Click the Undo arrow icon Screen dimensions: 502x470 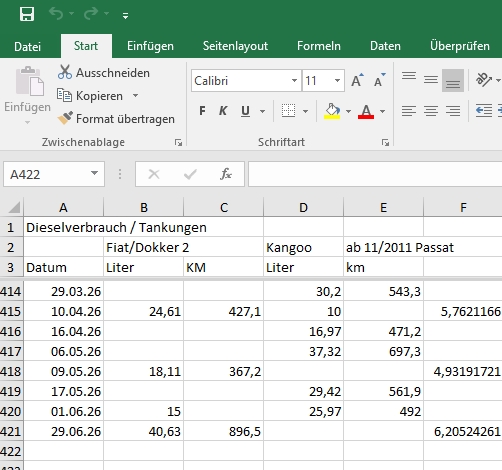(56, 14)
